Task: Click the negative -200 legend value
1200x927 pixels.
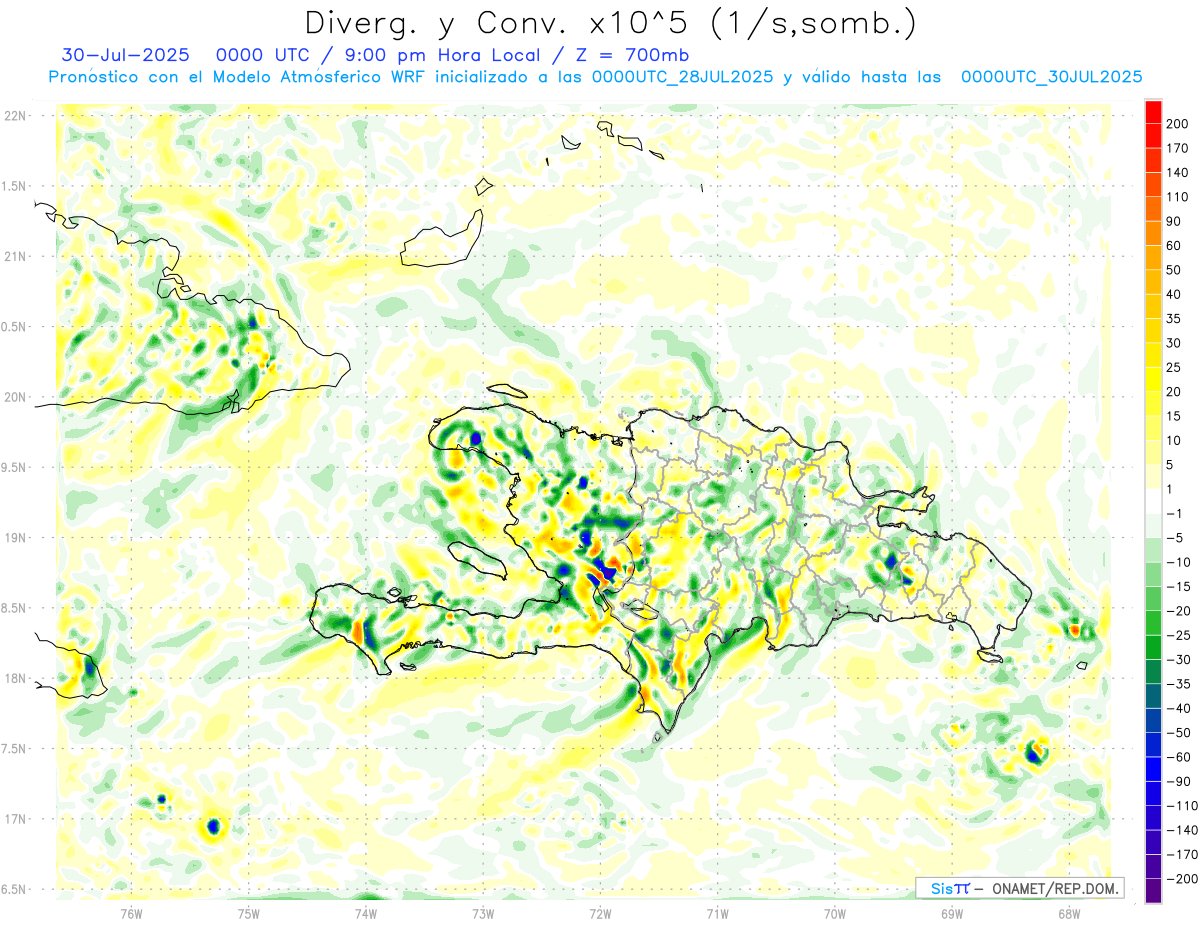Action: tap(1181, 879)
